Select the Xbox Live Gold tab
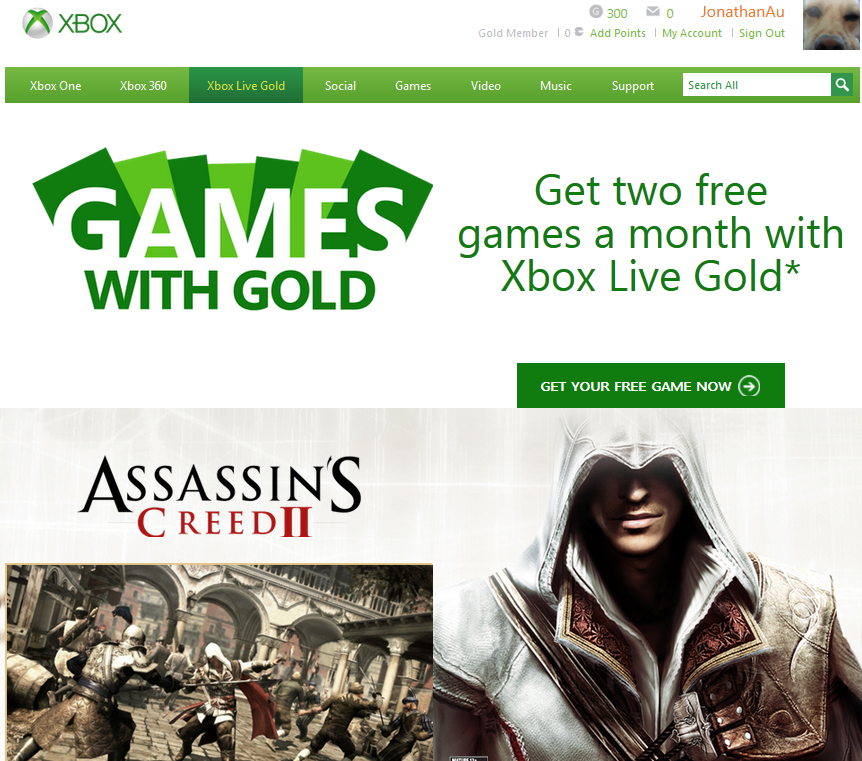The width and height of the screenshot is (862, 761). [x=246, y=85]
